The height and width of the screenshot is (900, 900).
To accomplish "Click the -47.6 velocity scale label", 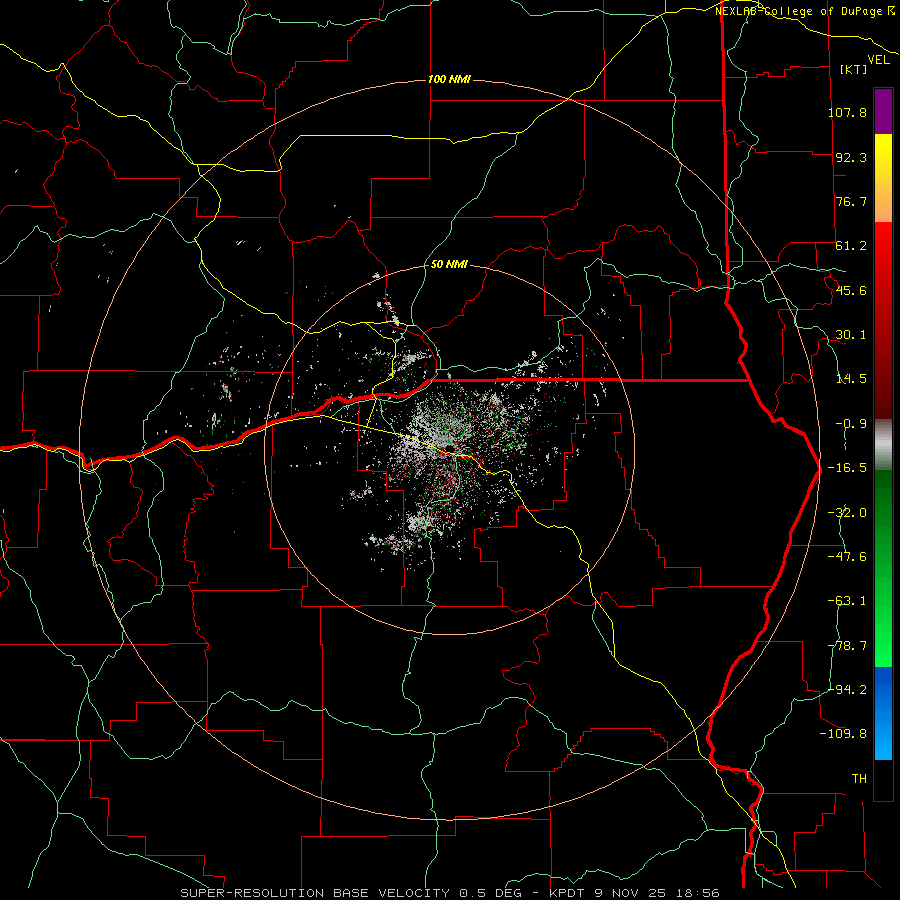I will pos(847,557).
